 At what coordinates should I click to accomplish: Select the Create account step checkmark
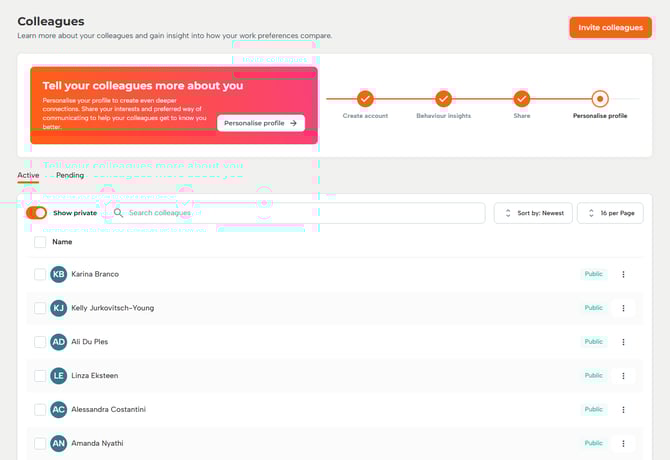(365, 99)
